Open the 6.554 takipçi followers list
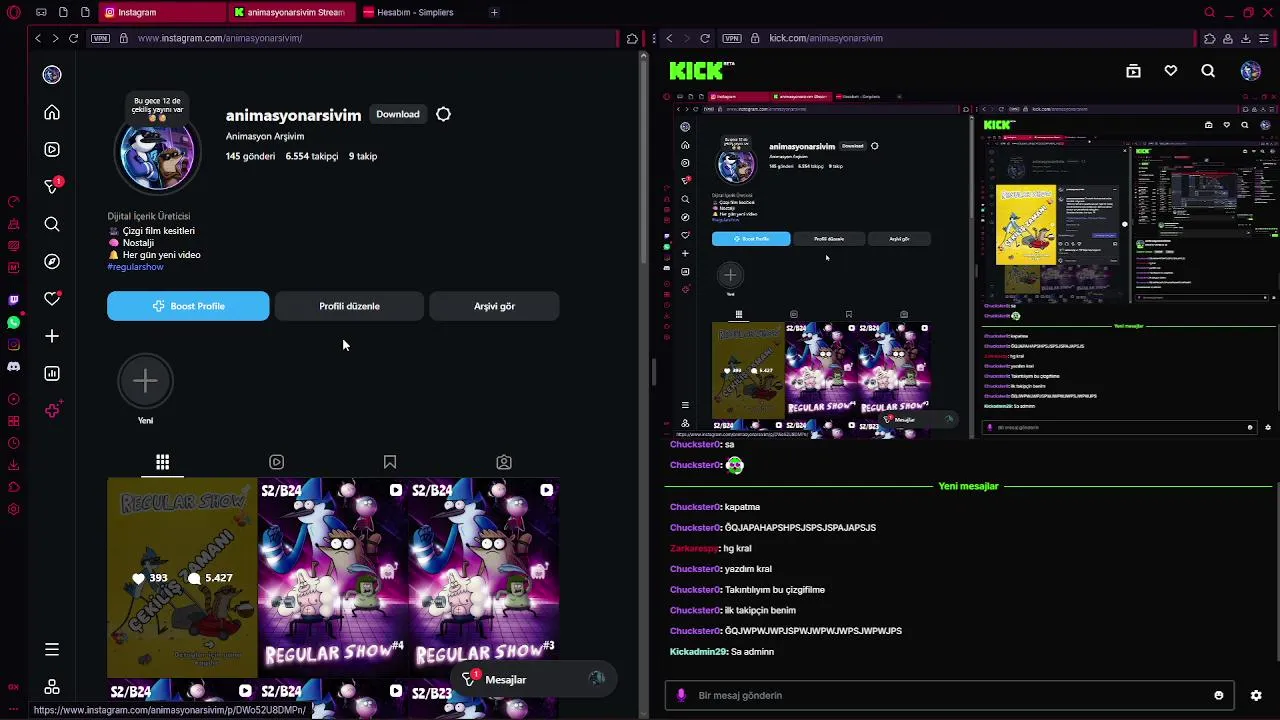Screen dimensions: 1280x720 pos(312,156)
